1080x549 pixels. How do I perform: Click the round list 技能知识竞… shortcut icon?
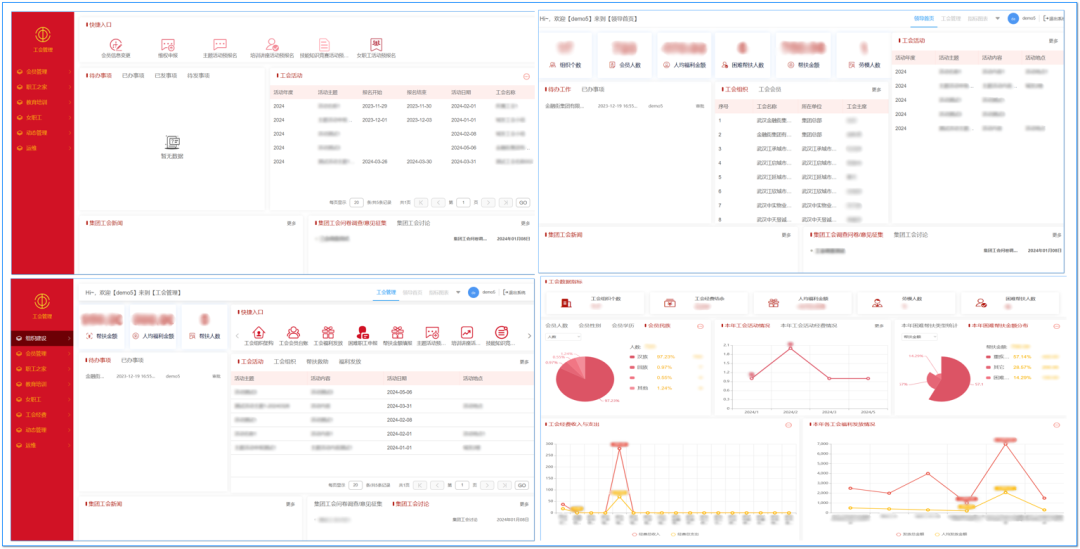click(501, 333)
